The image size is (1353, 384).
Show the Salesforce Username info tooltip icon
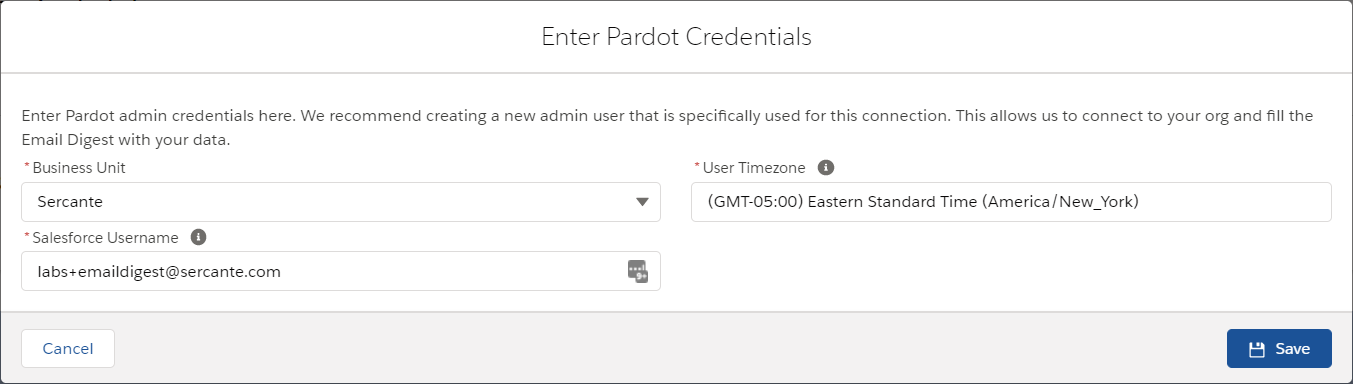[x=198, y=237]
